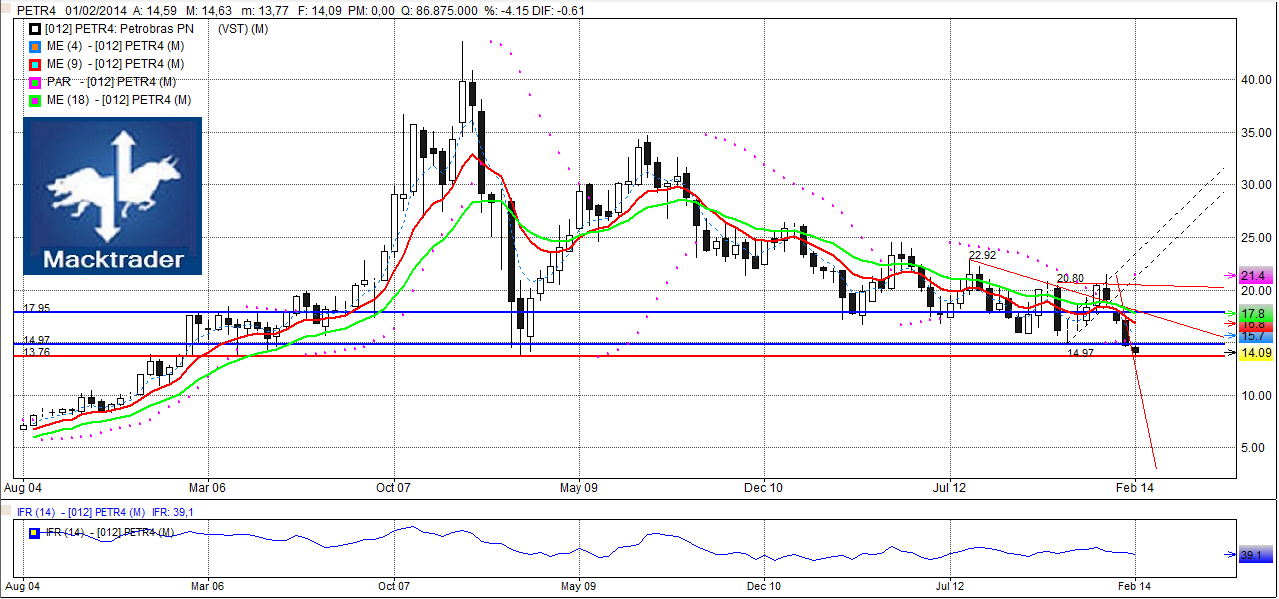Click the '(VST) (M)' chart label
1279x599 pixels.
(243, 29)
